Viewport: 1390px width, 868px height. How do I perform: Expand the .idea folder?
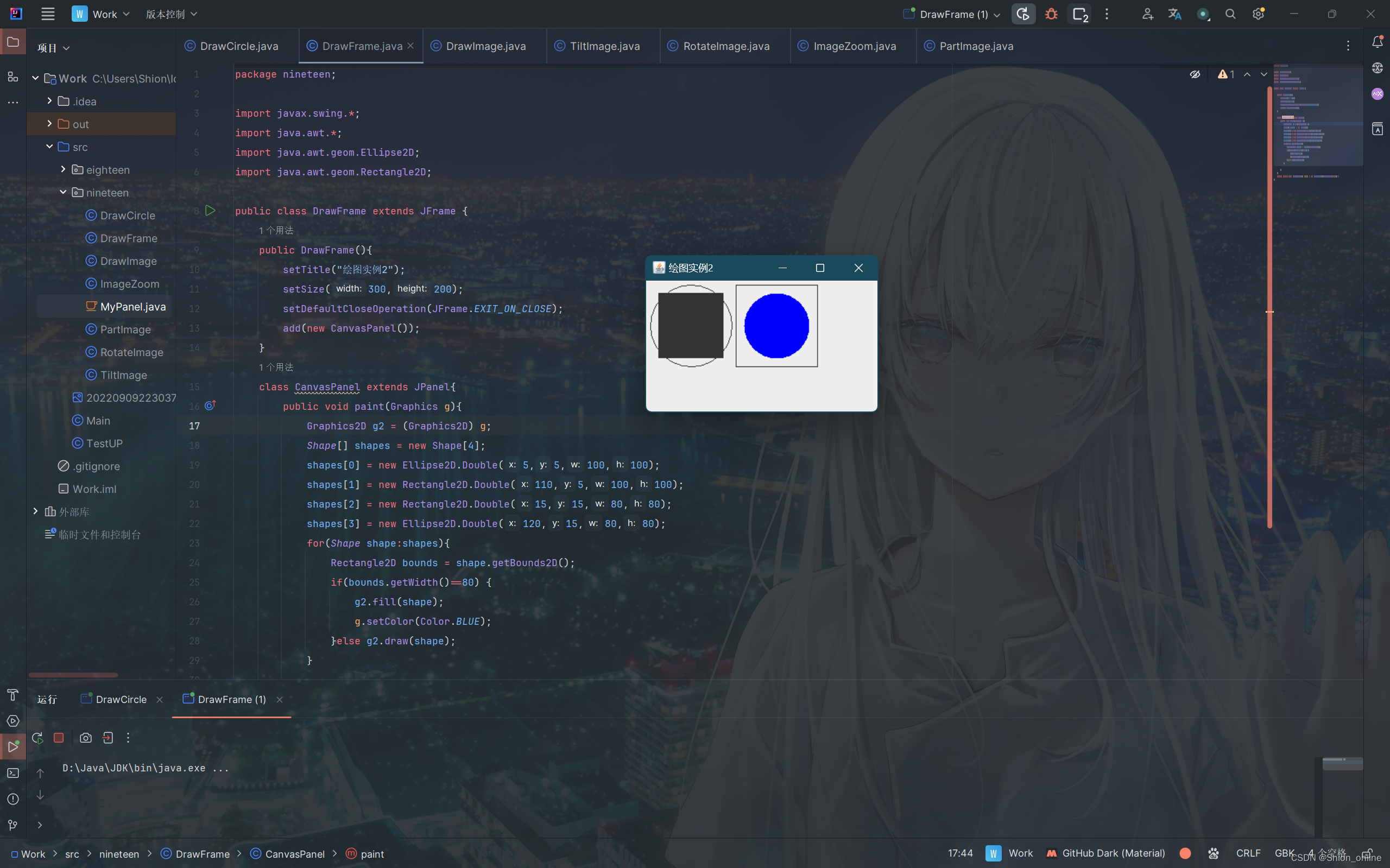coord(49,101)
